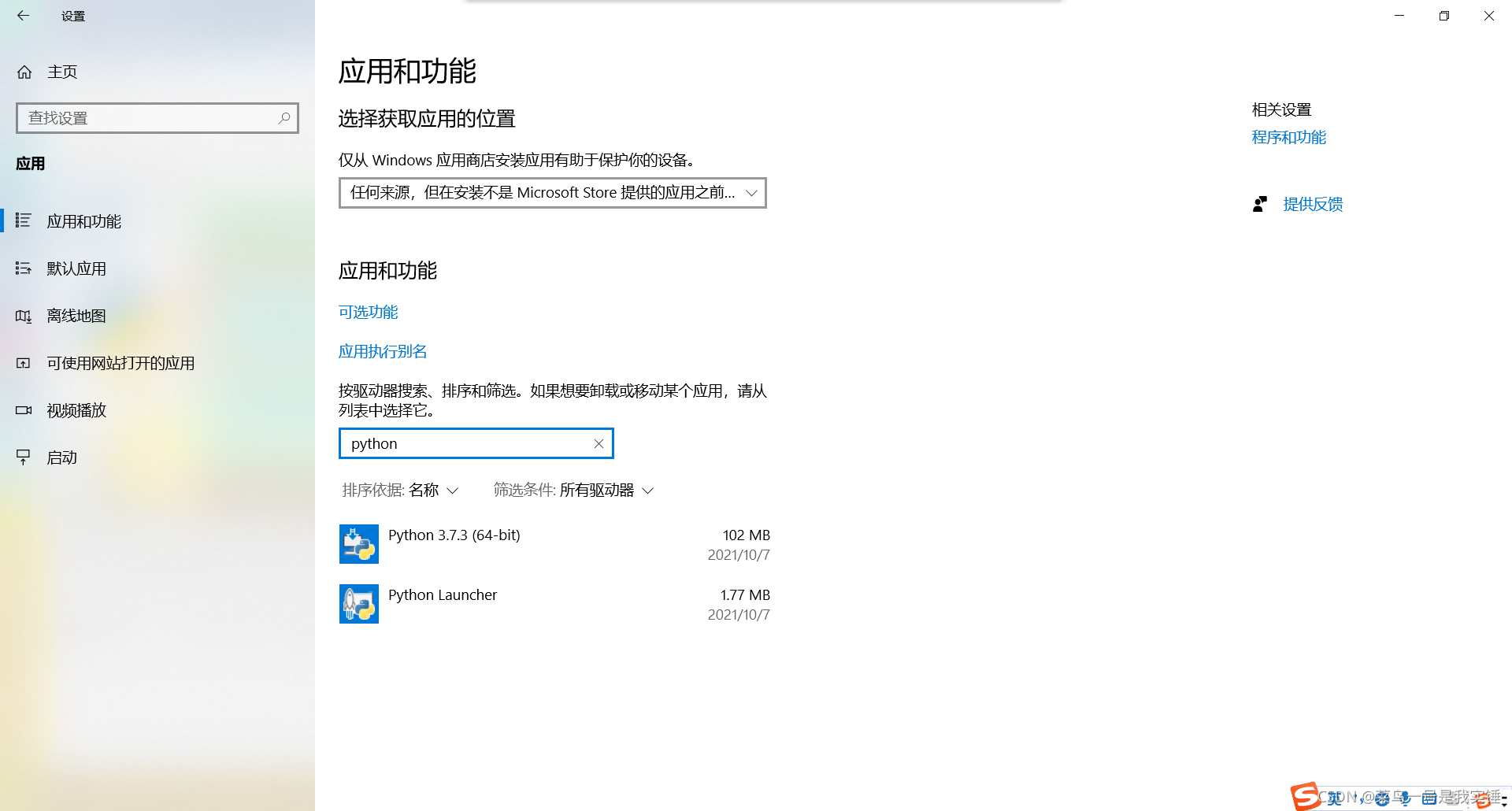Click the search magnifier icon

point(283,117)
